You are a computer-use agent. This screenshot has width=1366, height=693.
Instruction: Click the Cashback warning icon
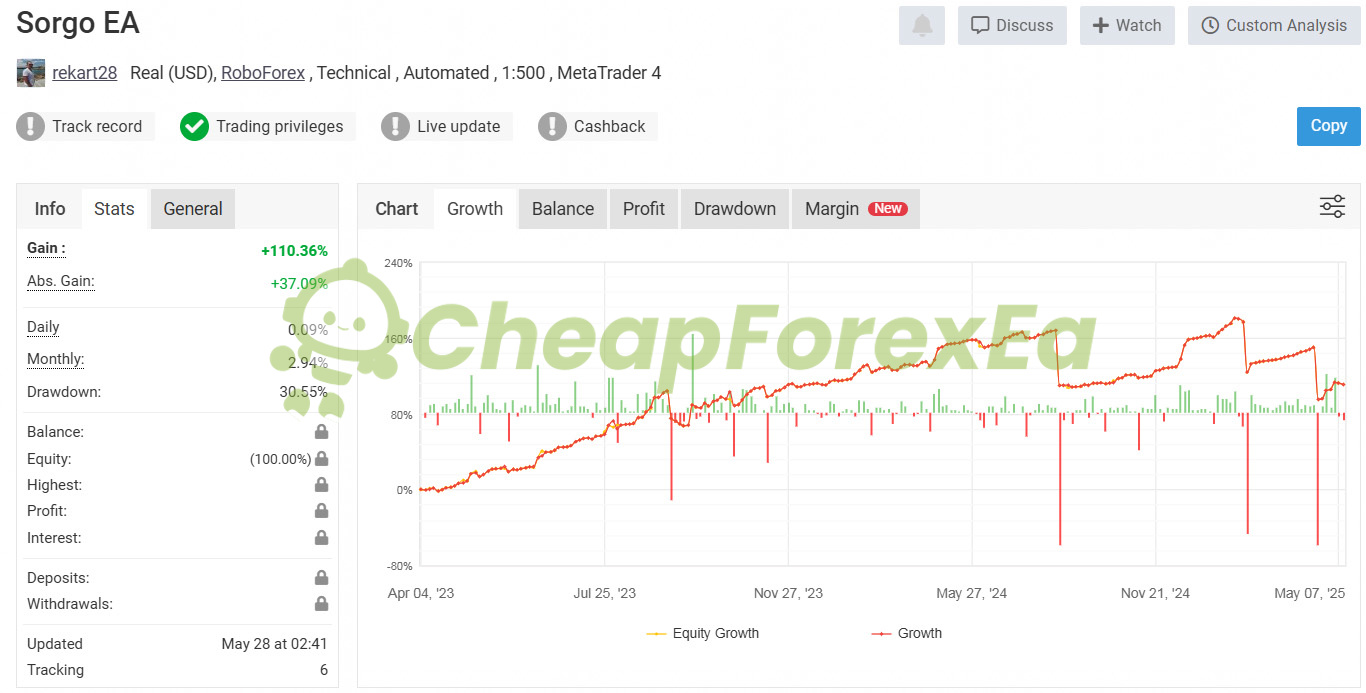tap(552, 126)
